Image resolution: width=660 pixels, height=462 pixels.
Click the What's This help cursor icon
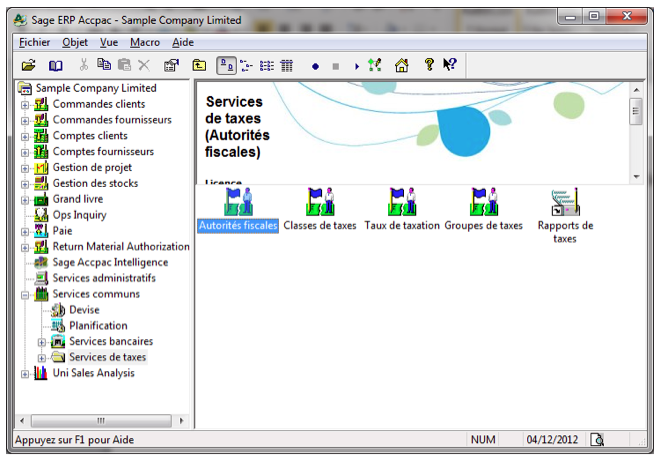click(450, 64)
